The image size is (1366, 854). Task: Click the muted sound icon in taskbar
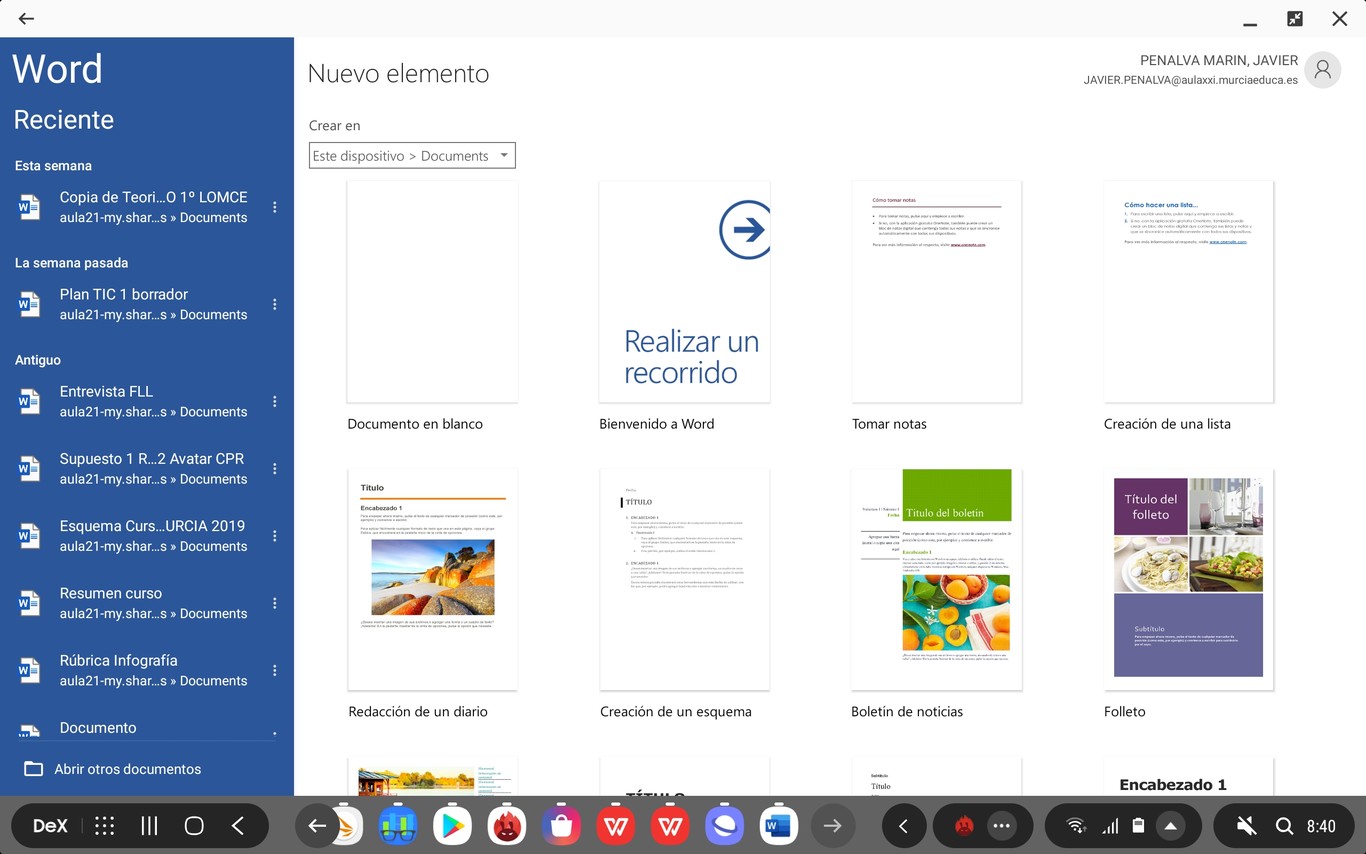pos(1246,826)
